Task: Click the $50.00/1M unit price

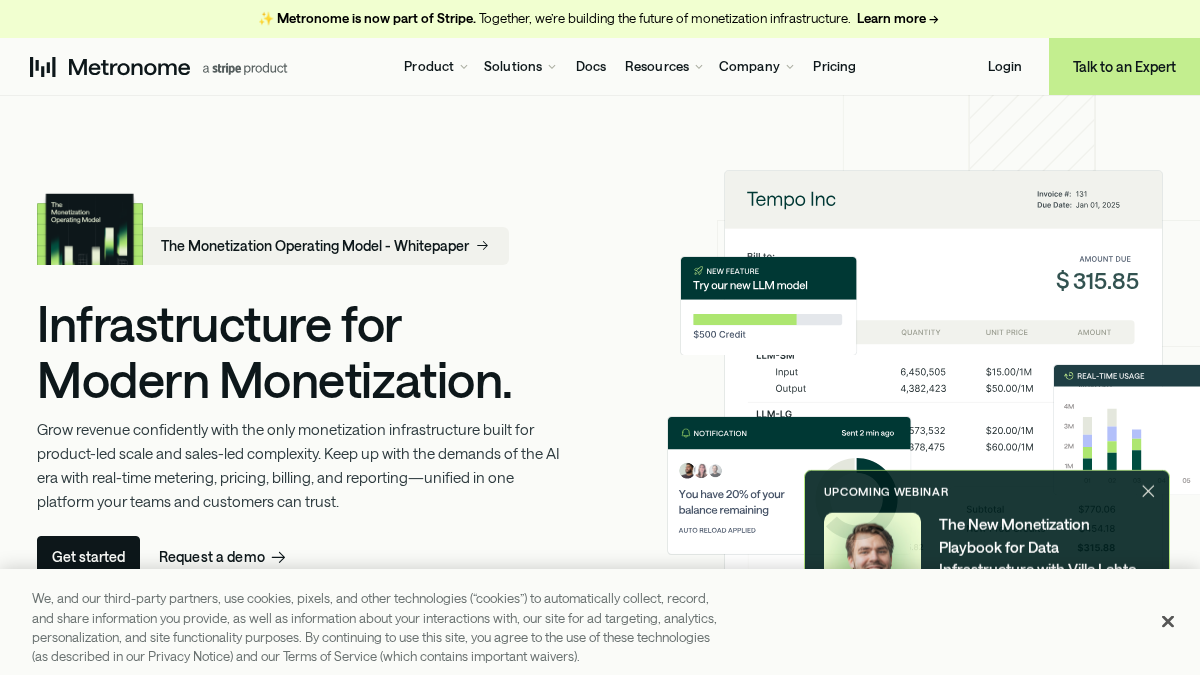Action: [x=1009, y=388]
